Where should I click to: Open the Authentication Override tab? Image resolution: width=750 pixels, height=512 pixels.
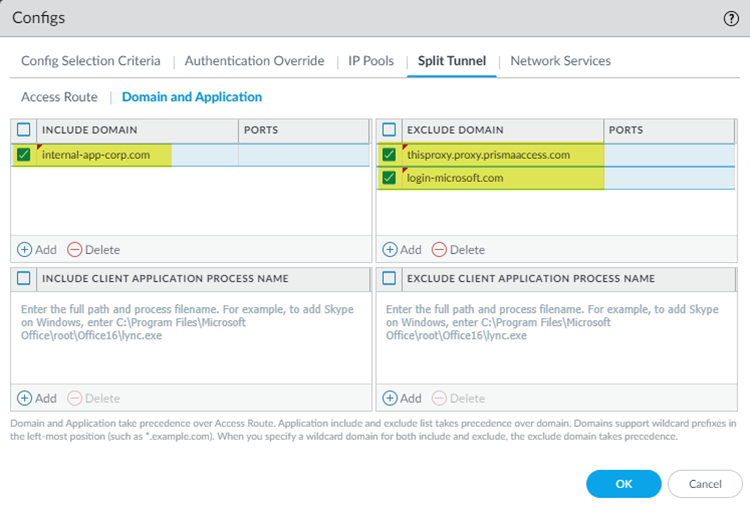[x=254, y=61]
